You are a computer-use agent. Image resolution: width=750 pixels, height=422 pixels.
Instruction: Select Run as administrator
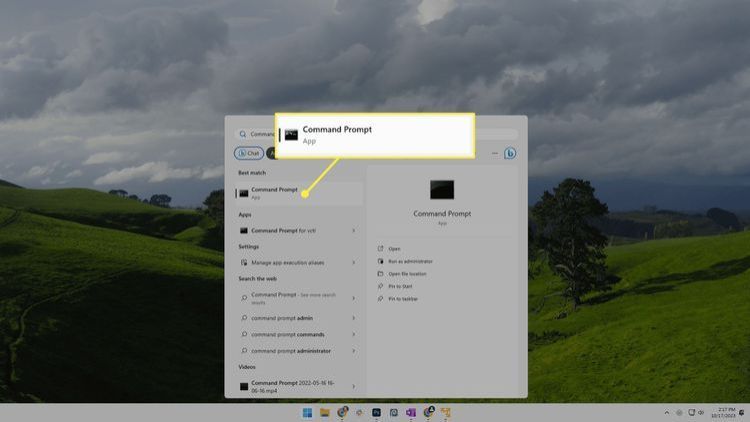click(410, 261)
